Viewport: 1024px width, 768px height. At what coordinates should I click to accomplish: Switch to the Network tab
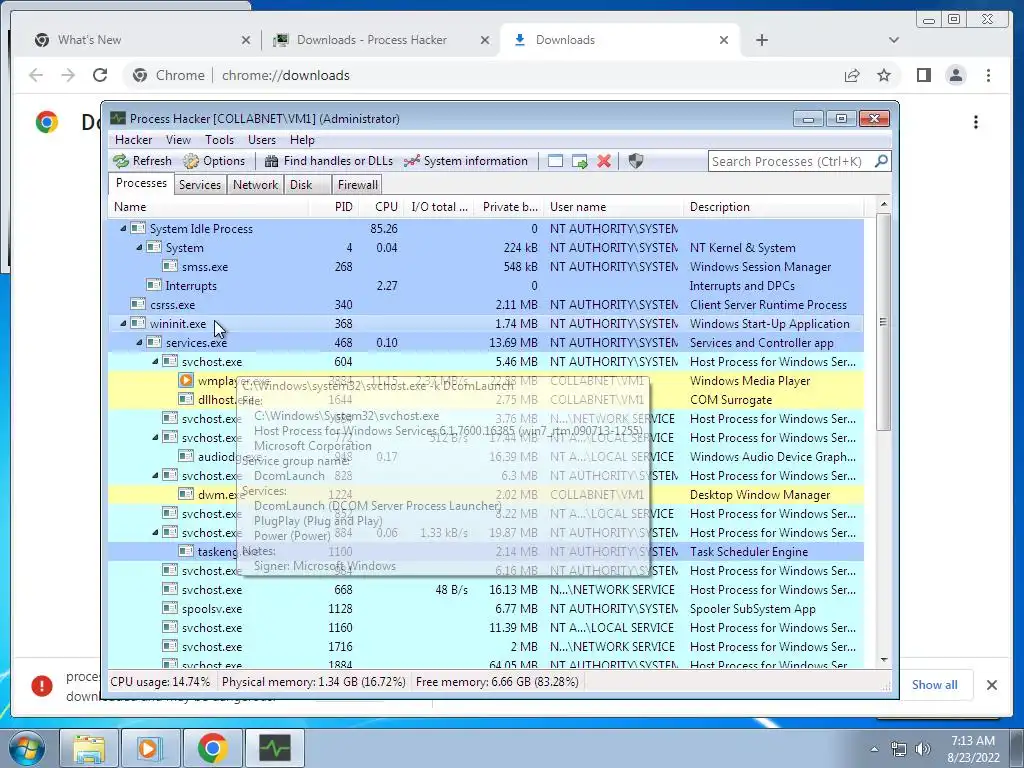coord(255,185)
